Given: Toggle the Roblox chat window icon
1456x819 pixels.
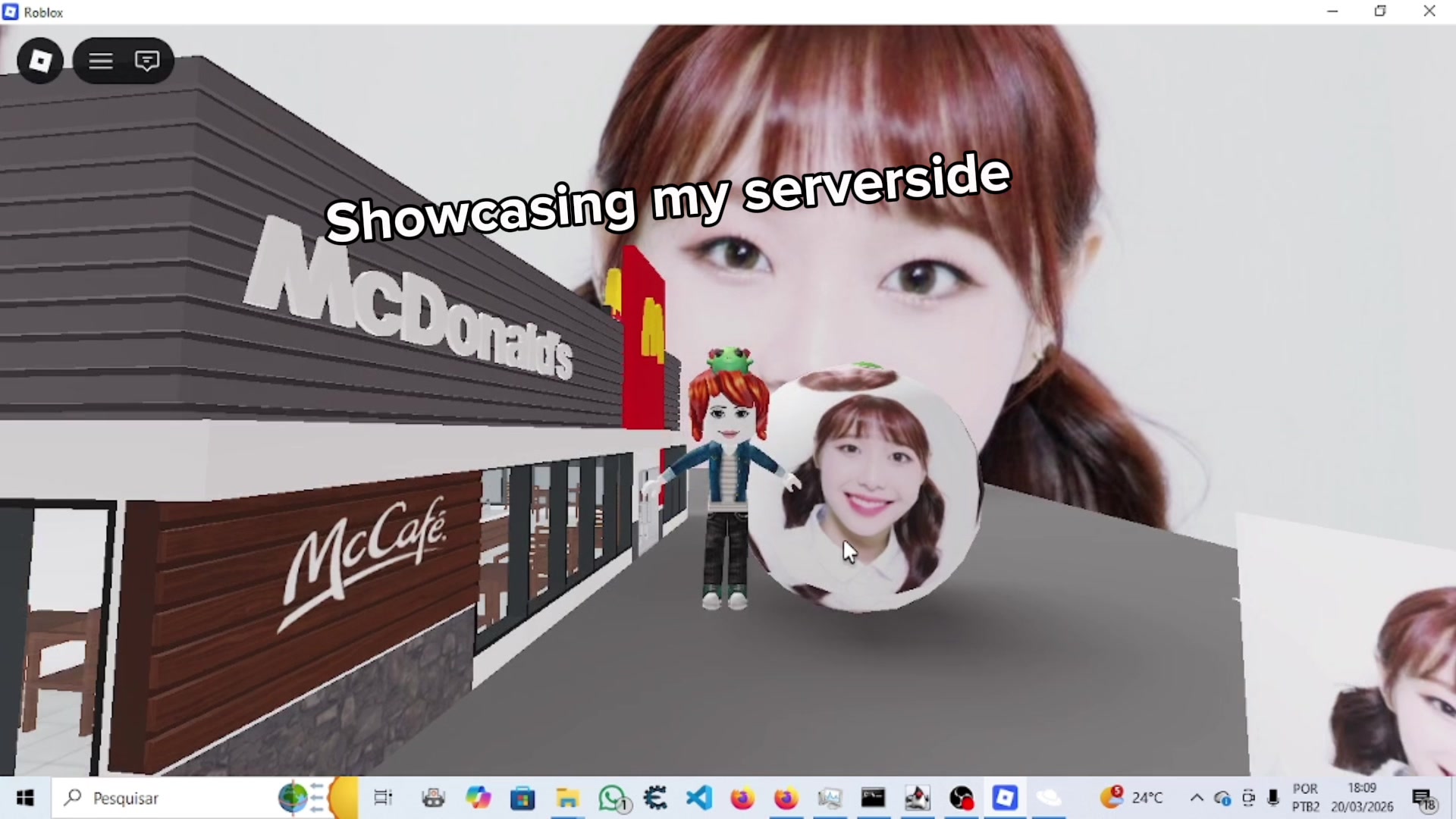Looking at the screenshot, I should (146, 61).
